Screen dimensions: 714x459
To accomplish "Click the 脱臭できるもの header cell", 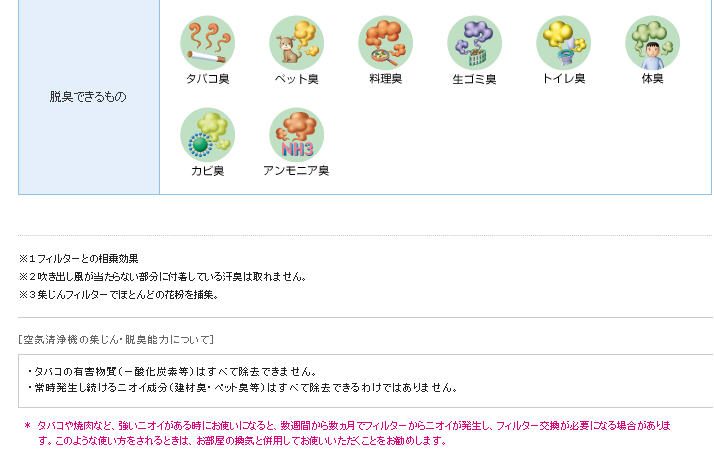I will click(x=89, y=97).
